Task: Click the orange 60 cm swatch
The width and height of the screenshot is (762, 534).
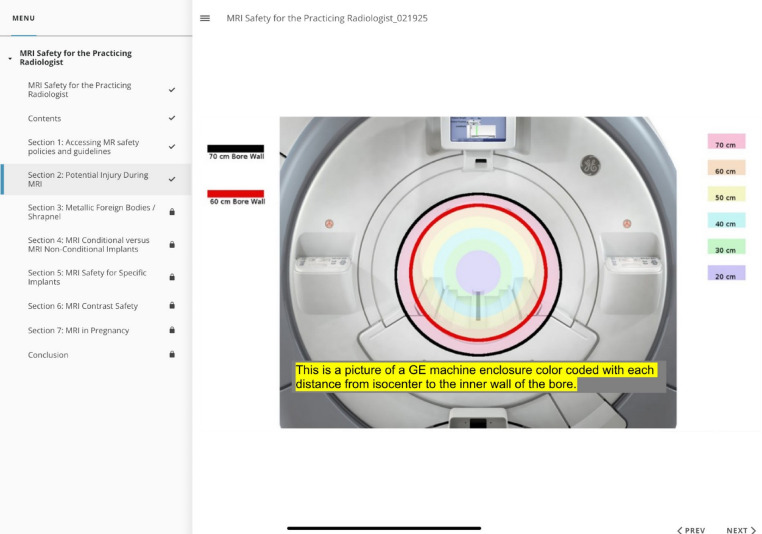Action: point(726,168)
